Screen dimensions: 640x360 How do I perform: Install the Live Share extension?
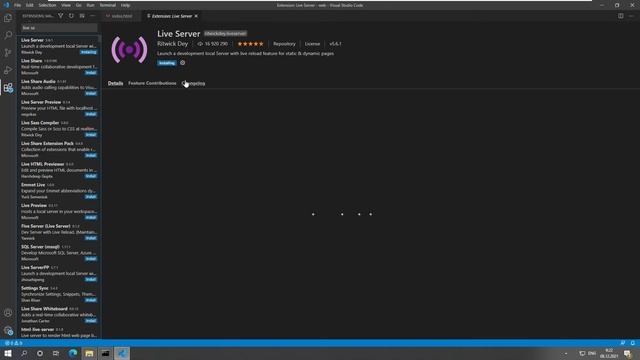(91, 73)
